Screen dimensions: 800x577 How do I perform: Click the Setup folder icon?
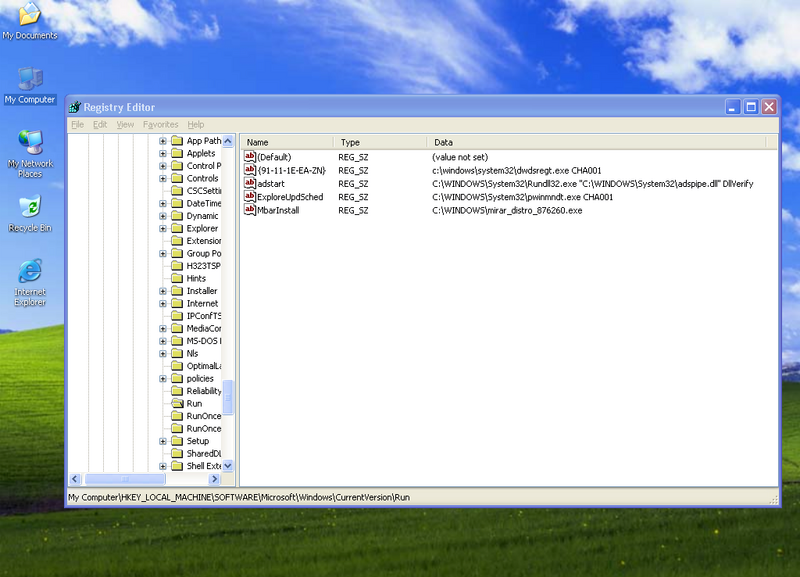[x=177, y=441]
